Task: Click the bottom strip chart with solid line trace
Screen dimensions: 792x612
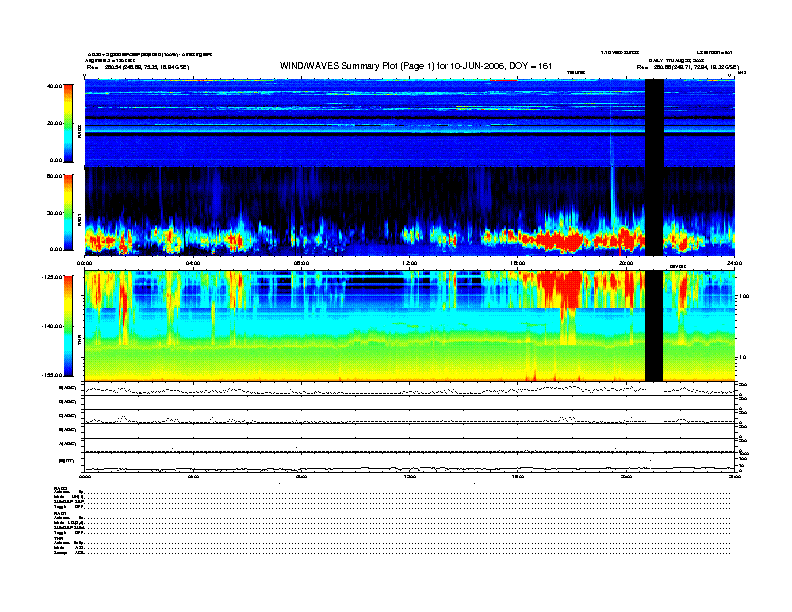Action: (x=409, y=462)
